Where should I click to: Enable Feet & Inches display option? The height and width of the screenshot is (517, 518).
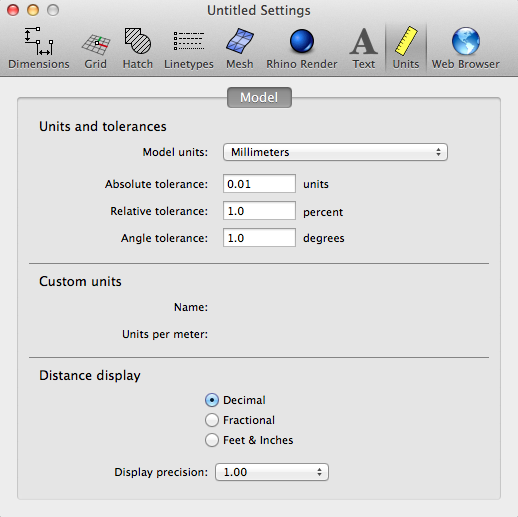pos(212,440)
